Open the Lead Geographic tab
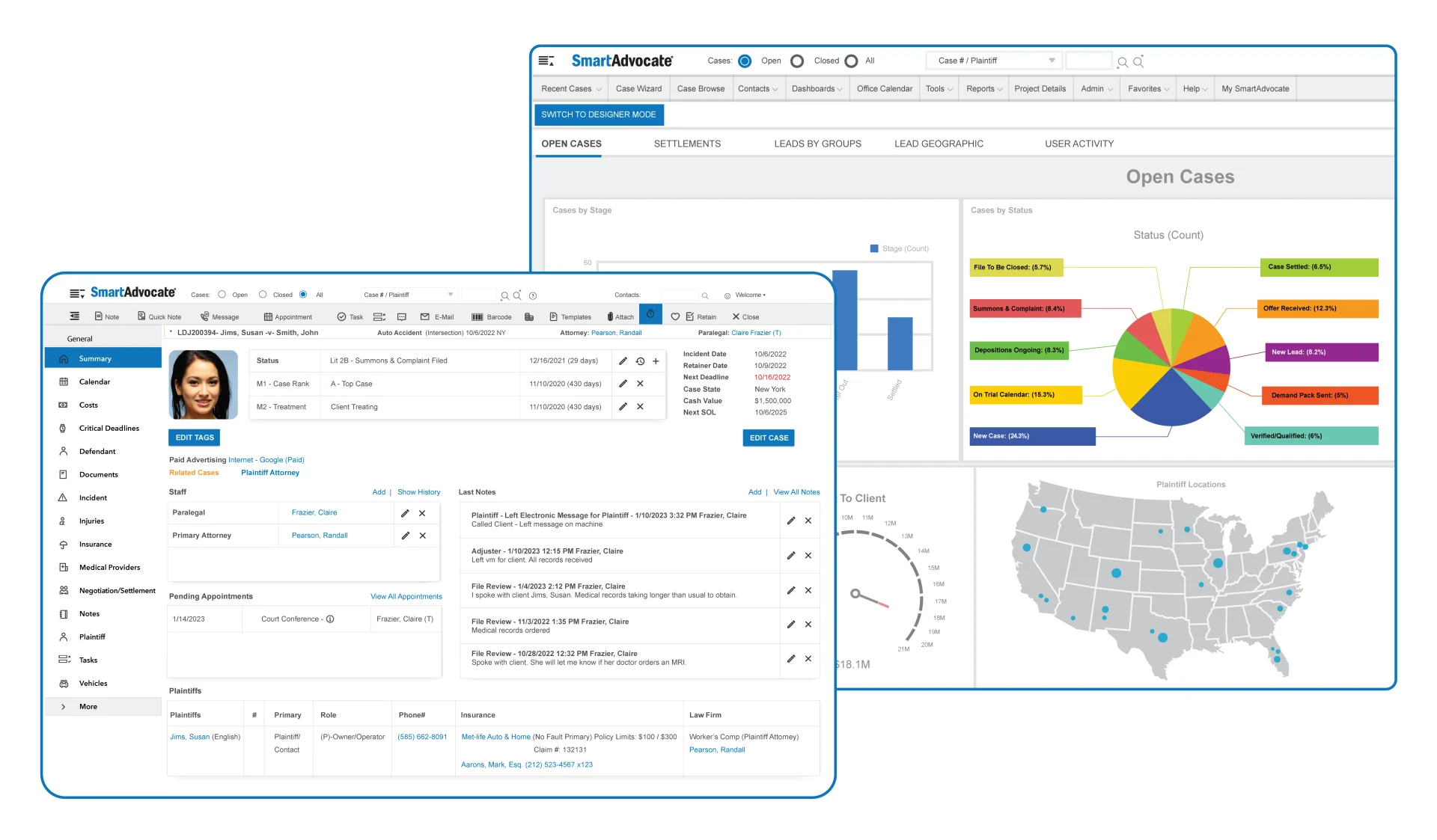Image resolution: width=1437 pixels, height=840 pixels. click(x=939, y=144)
